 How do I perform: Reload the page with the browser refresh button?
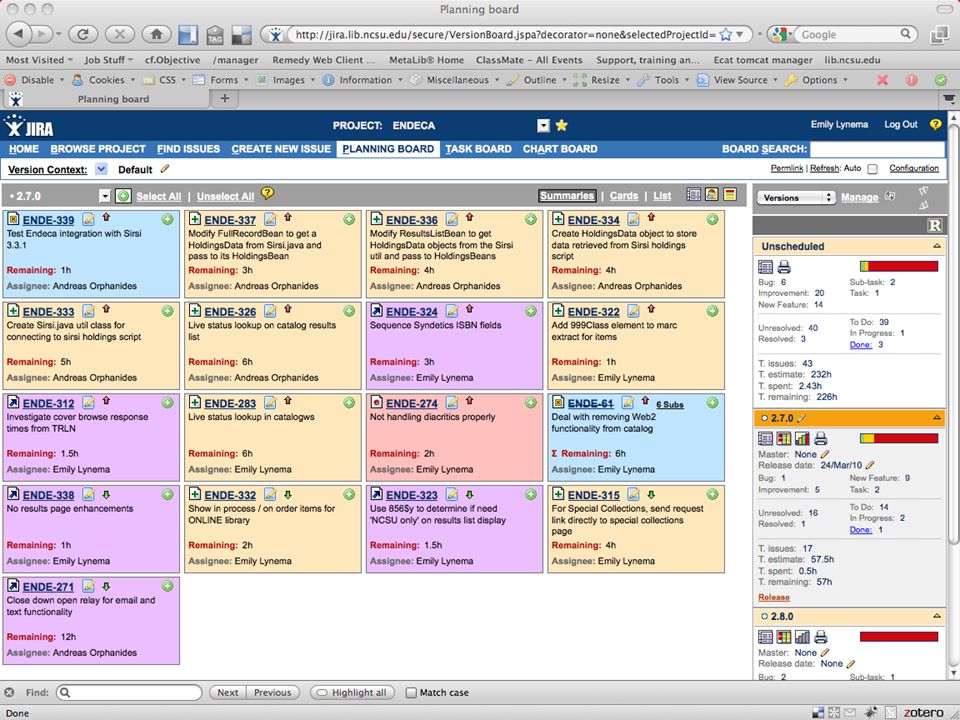point(83,34)
